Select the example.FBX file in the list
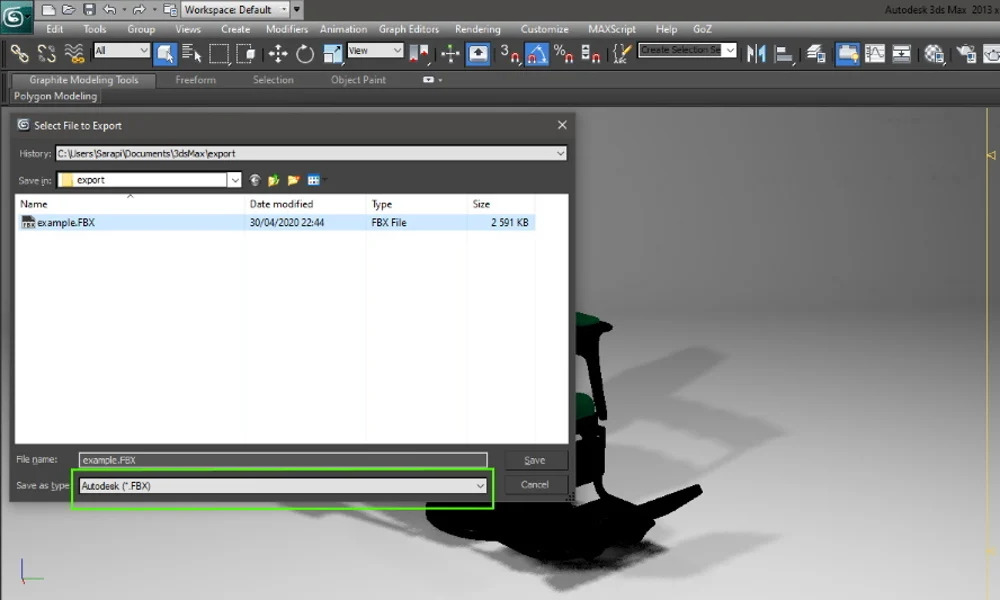This screenshot has height=600, width=1000. coord(65,222)
